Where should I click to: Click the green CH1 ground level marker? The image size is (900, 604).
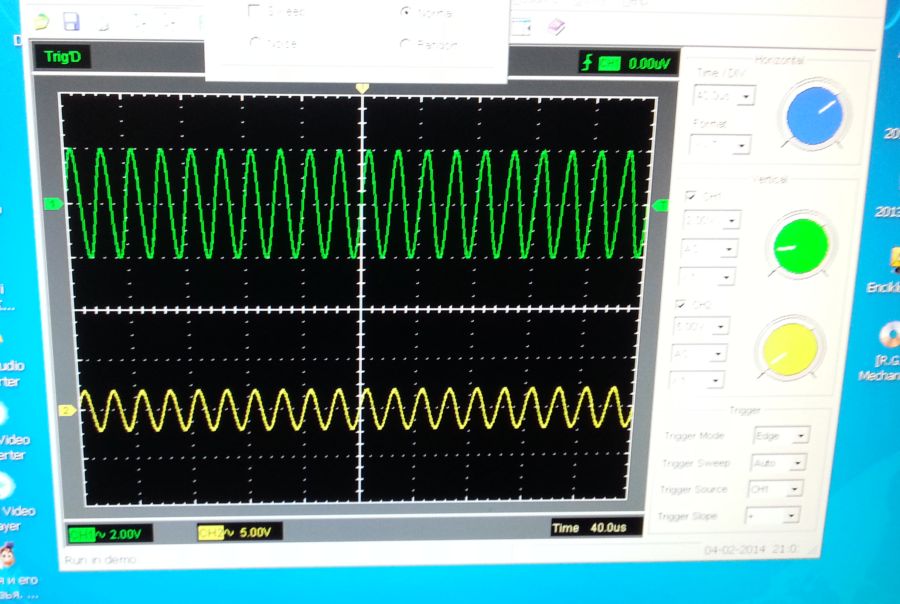click(x=54, y=204)
